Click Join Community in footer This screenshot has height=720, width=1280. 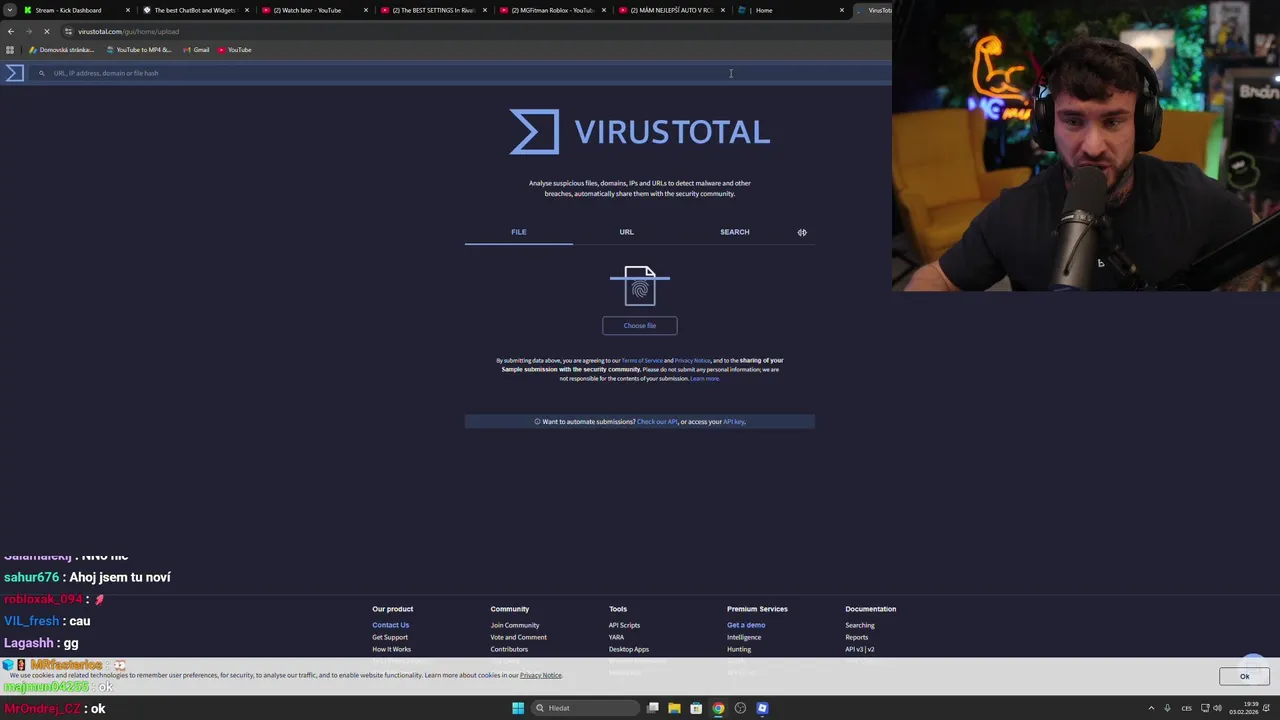[515, 625]
